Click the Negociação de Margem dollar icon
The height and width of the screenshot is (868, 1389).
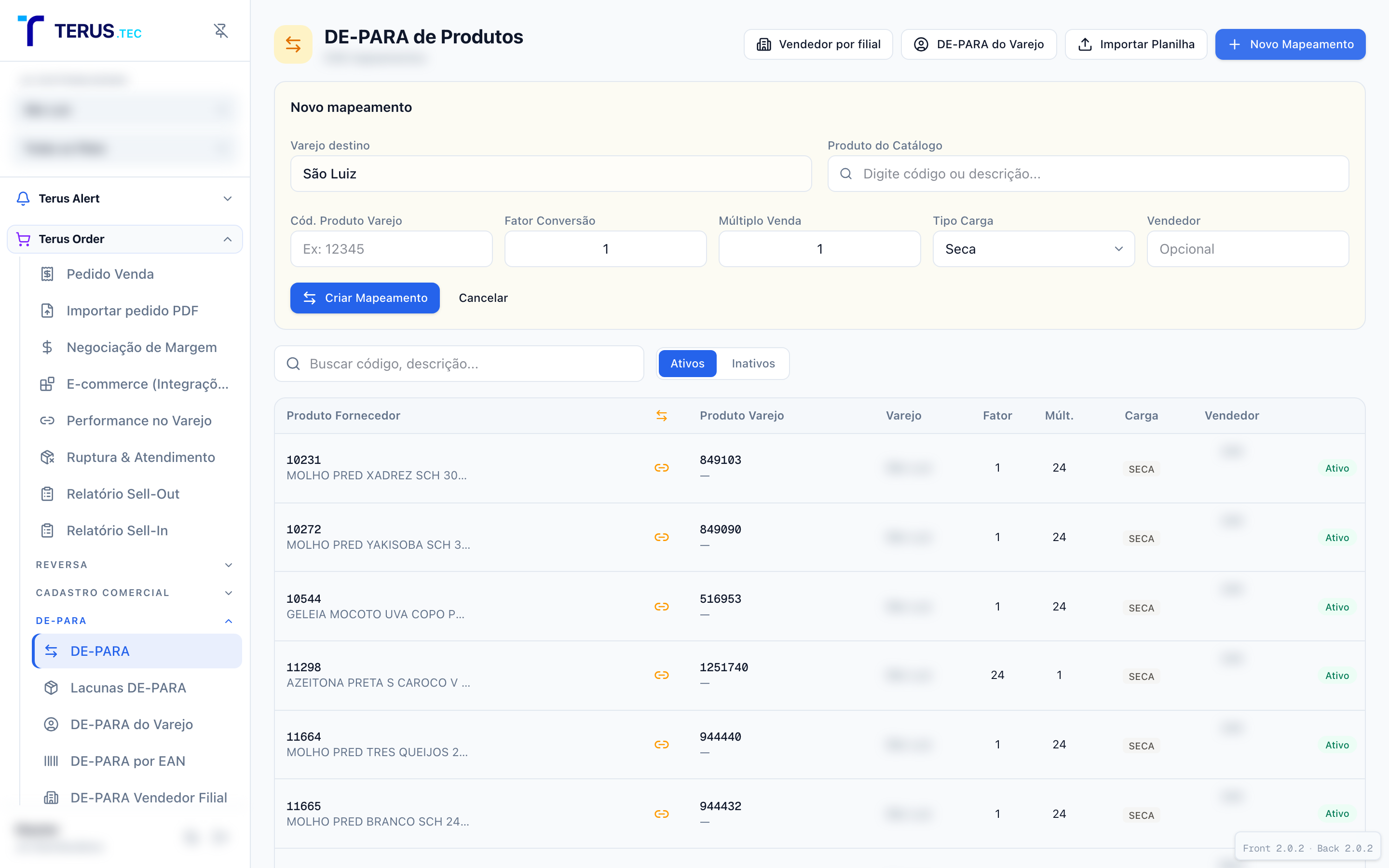tap(47, 347)
